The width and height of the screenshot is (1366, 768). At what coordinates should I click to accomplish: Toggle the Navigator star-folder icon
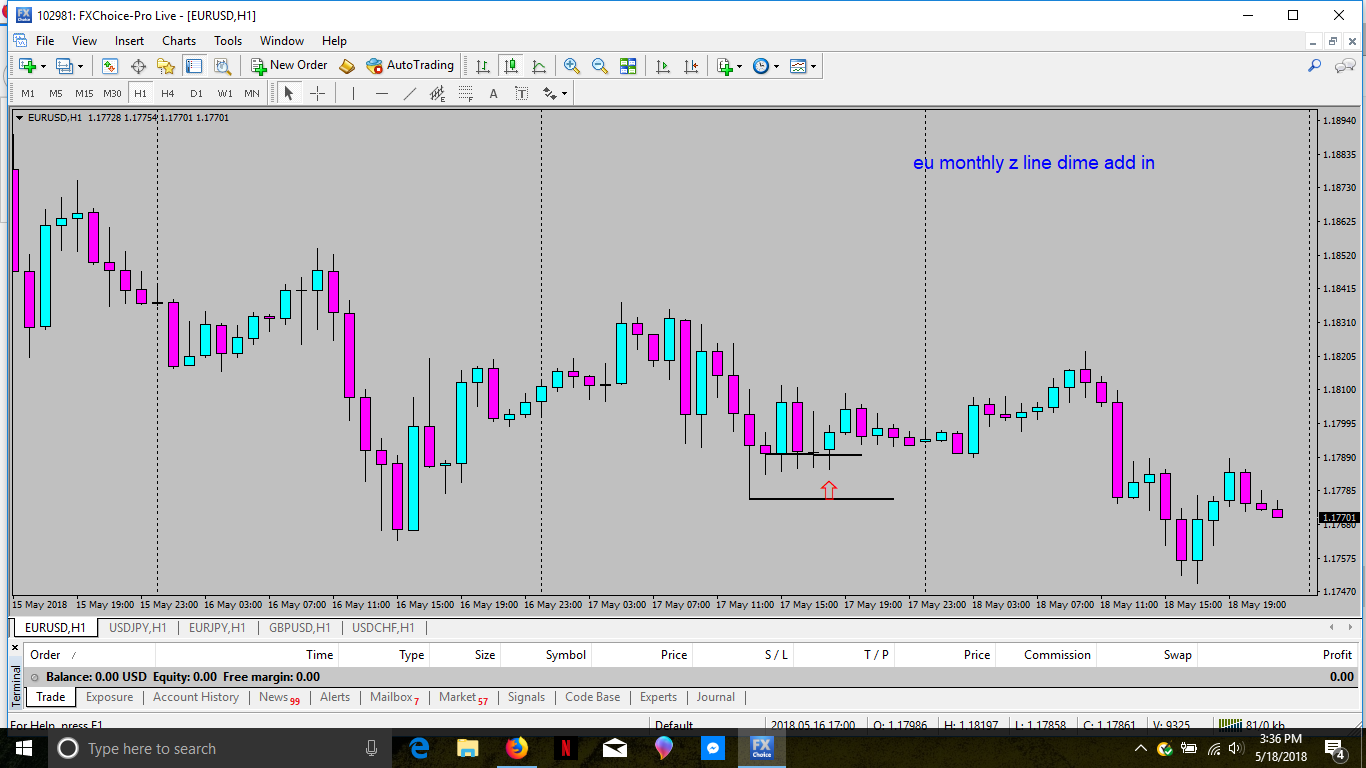[x=166, y=66]
